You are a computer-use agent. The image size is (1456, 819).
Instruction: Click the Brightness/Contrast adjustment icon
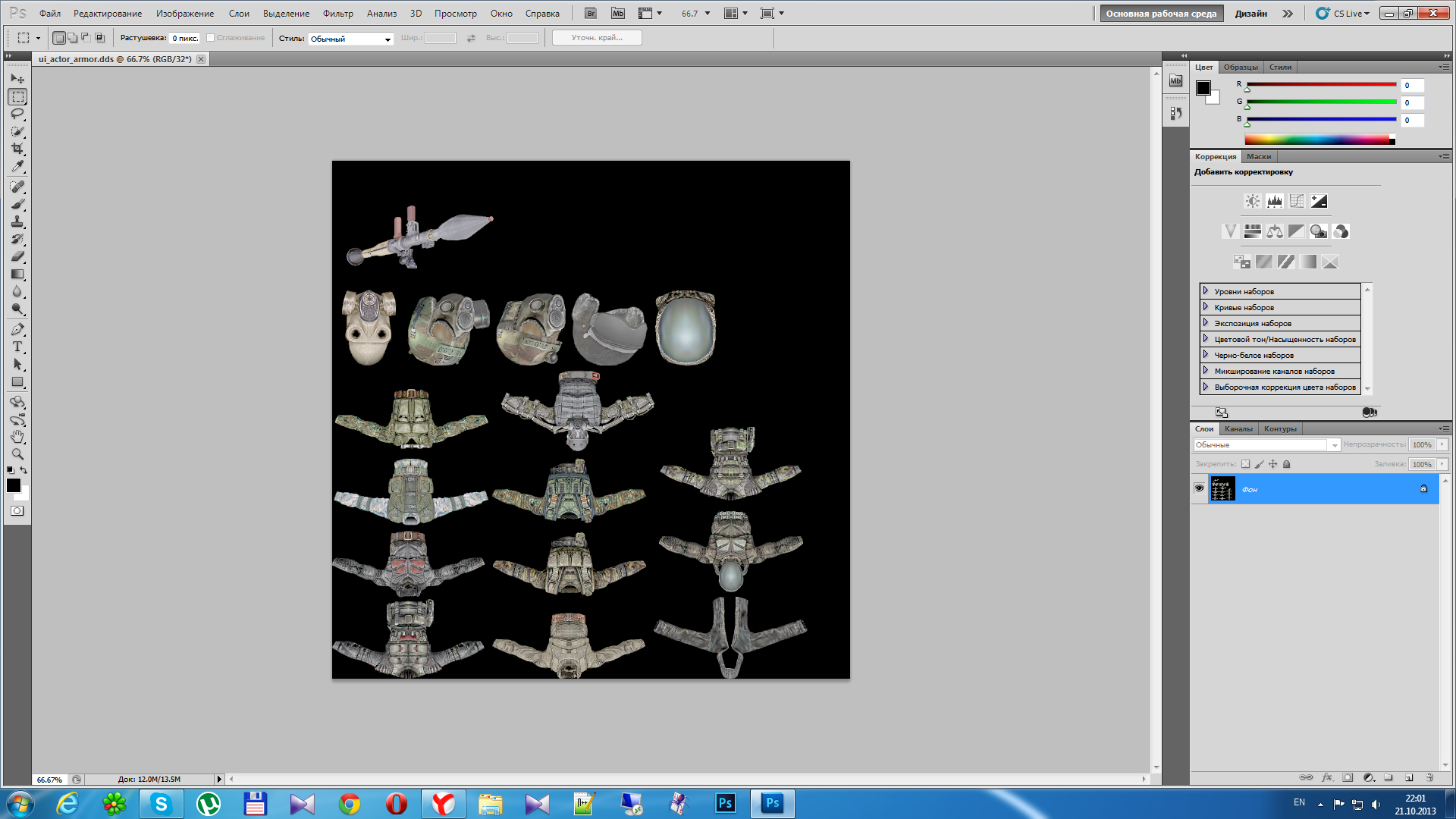[1252, 201]
